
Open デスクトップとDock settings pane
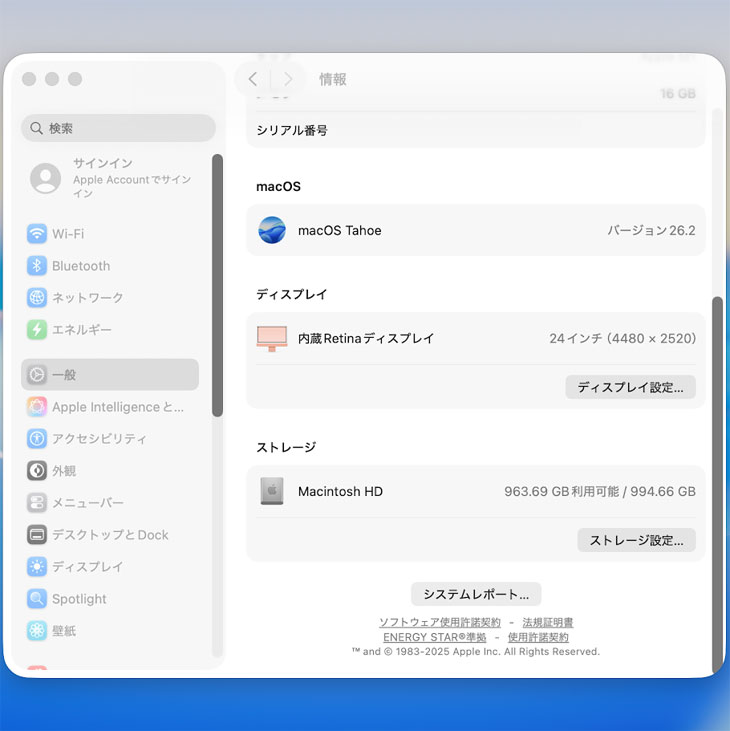coord(110,535)
